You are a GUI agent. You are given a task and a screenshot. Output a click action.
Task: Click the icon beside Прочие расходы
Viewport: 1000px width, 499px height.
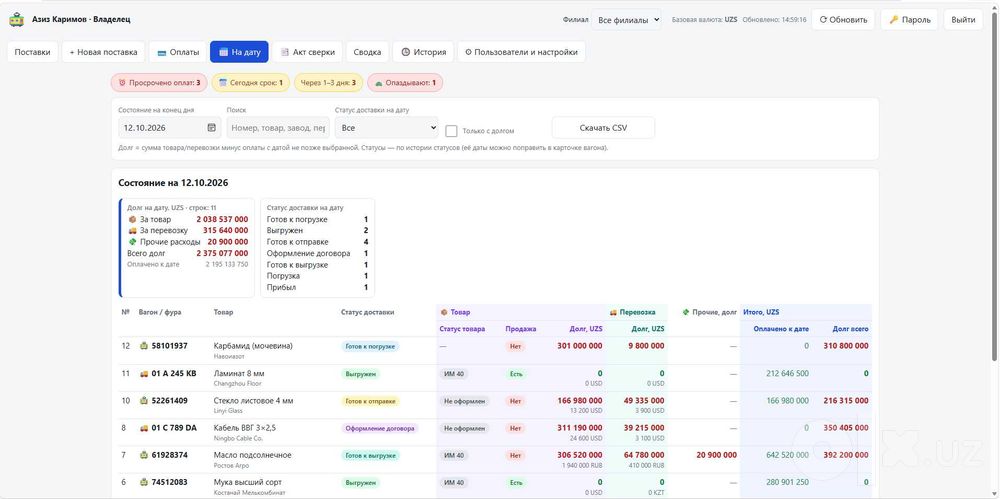[133, 242]
